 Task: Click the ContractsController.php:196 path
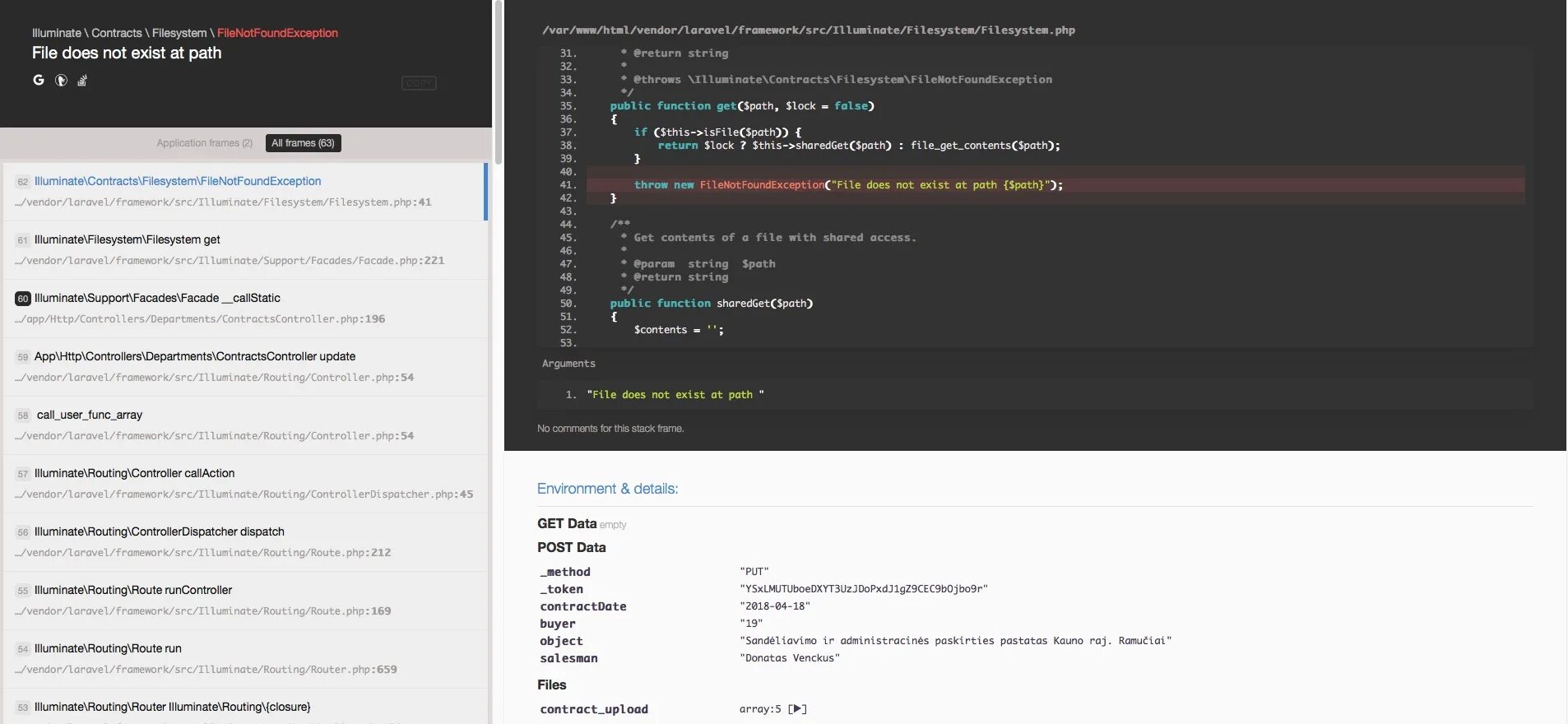point(200,319)
